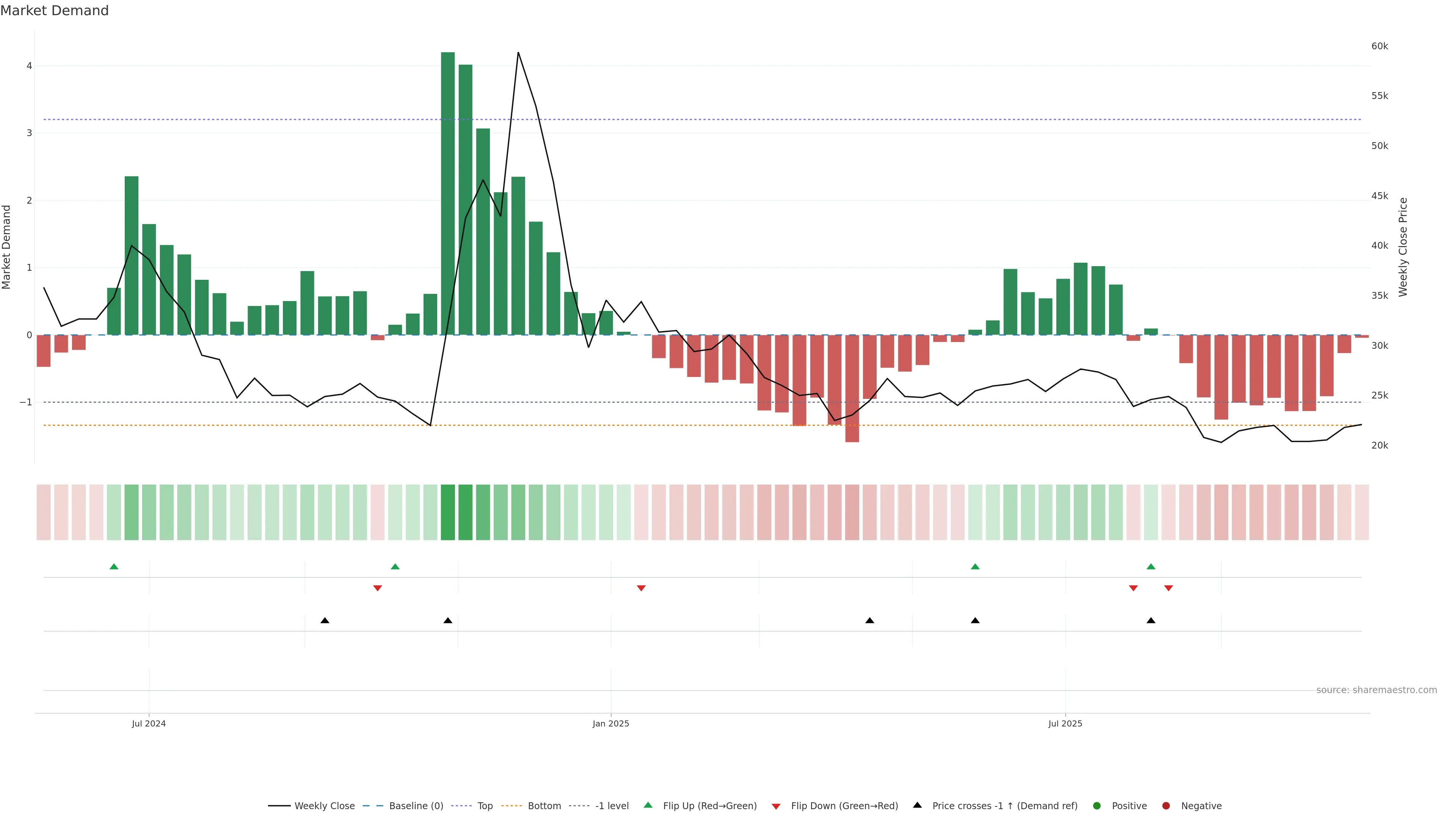Click the leftmost green flip-up triangle marker

pyautogui.click(x=114, y=566)
